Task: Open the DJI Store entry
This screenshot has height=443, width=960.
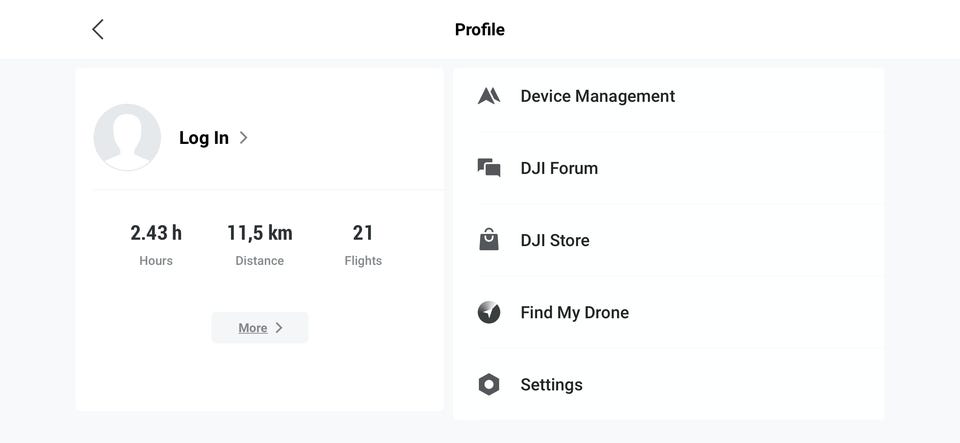Action: 669,240
